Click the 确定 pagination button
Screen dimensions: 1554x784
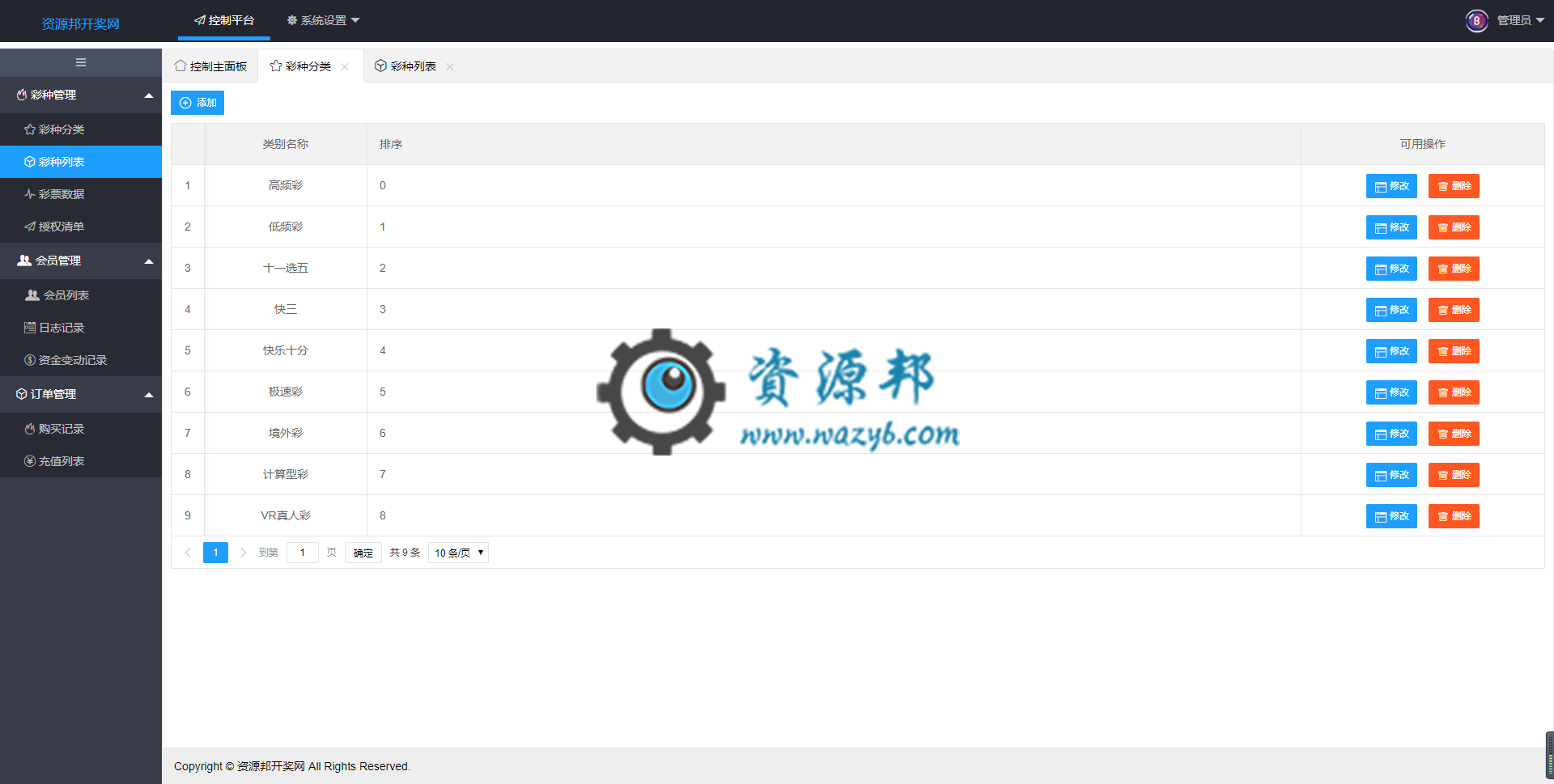(x=363, y=553)
